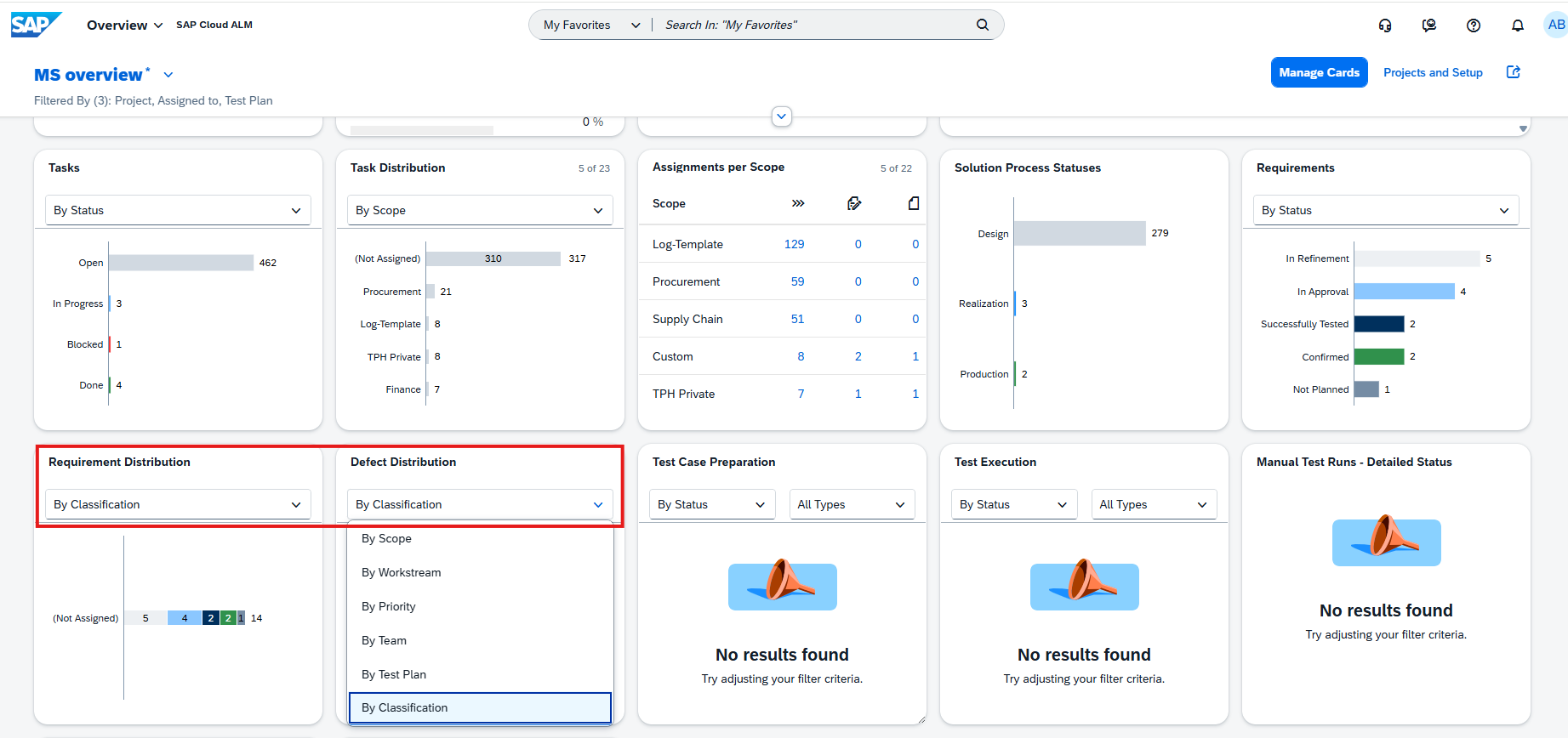Click the SAP logo
This screenshot has height=738, width=1568.
click(x=36, y=25)
